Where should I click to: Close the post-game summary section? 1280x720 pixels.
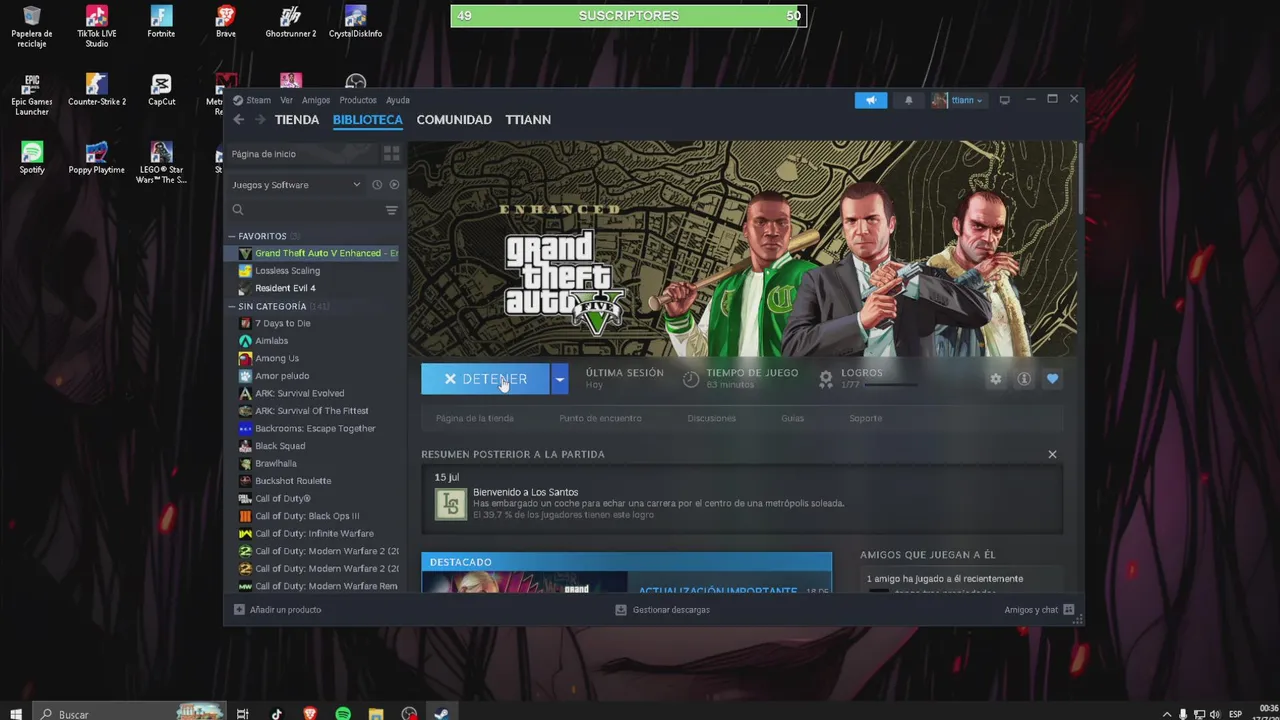coord(1052,454)
